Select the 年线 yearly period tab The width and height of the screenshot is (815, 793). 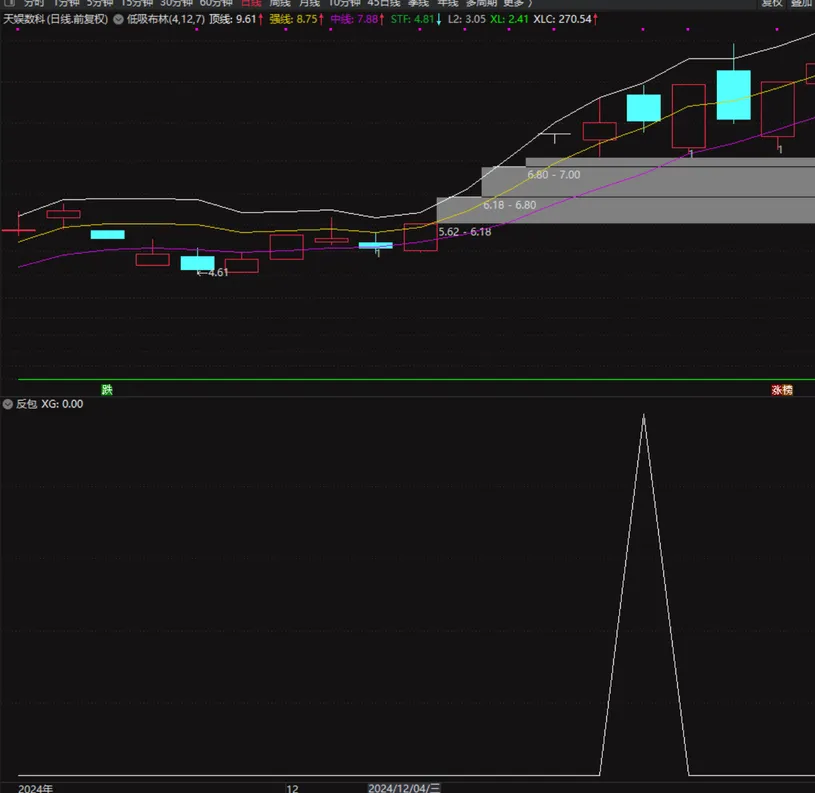(x=448, y=3)
